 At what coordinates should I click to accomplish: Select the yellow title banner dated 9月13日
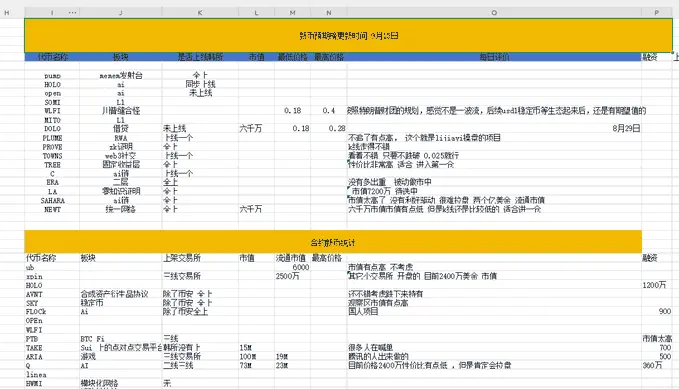348,36
